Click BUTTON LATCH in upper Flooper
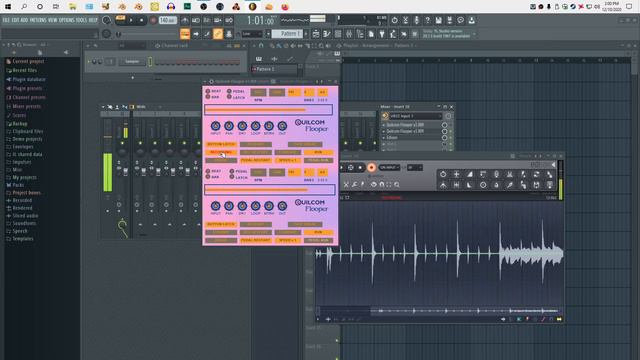This screenshot has height=360, width=640. [221, 144]
